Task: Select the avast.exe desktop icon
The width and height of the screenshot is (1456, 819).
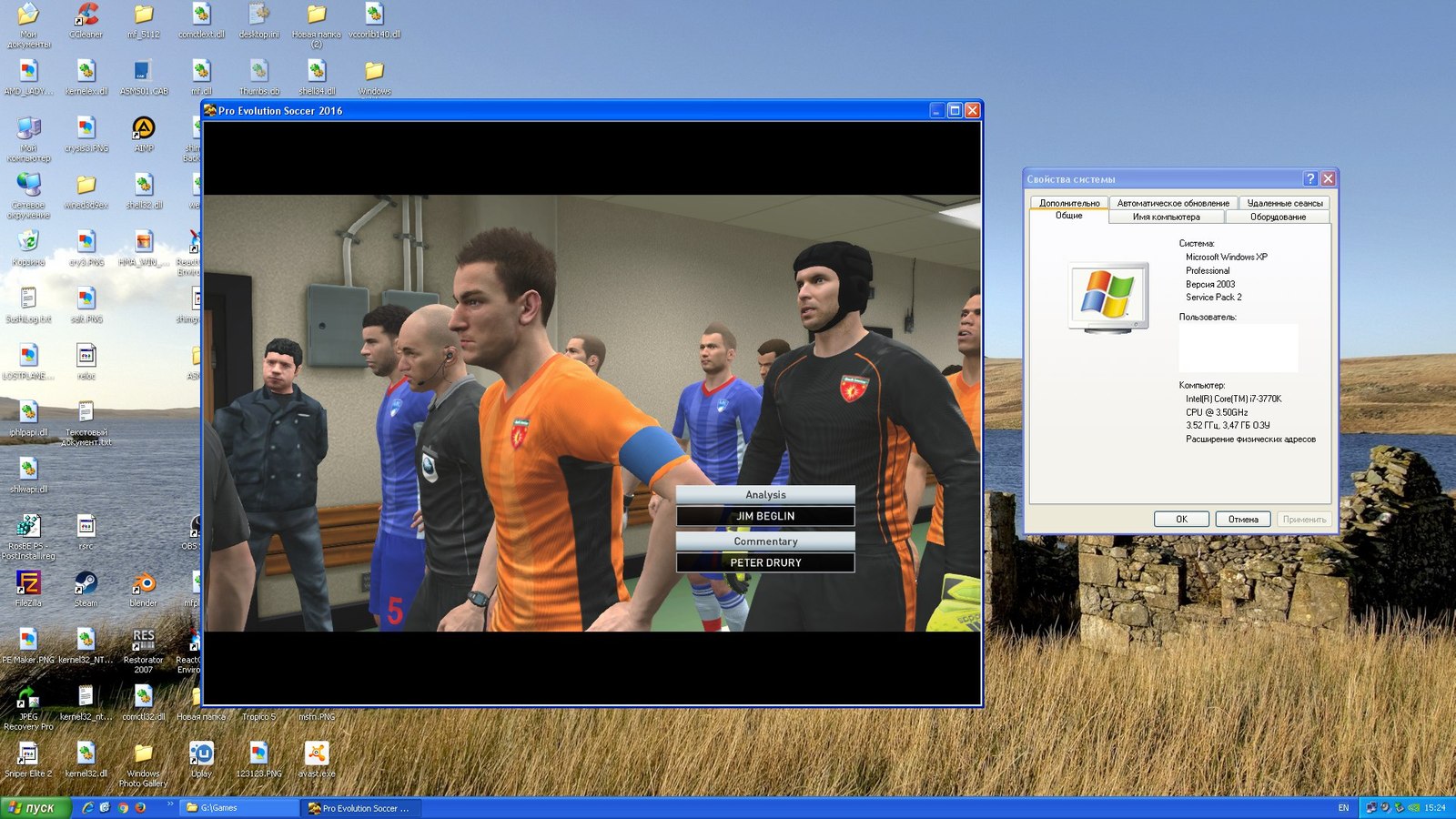Action: (316, 754)
